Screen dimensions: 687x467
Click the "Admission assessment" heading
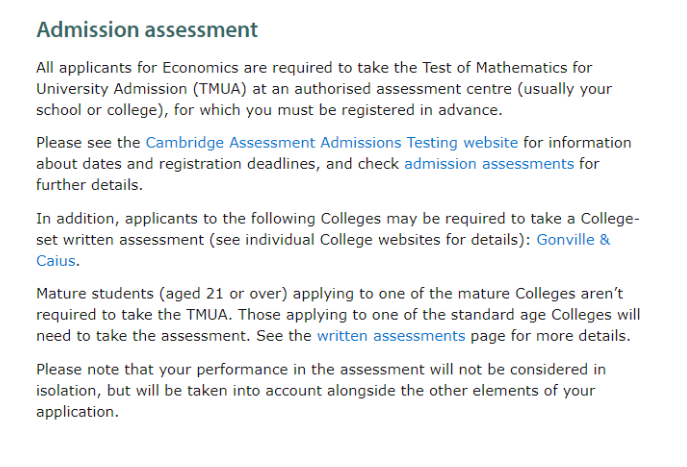[x=147, y=30]
